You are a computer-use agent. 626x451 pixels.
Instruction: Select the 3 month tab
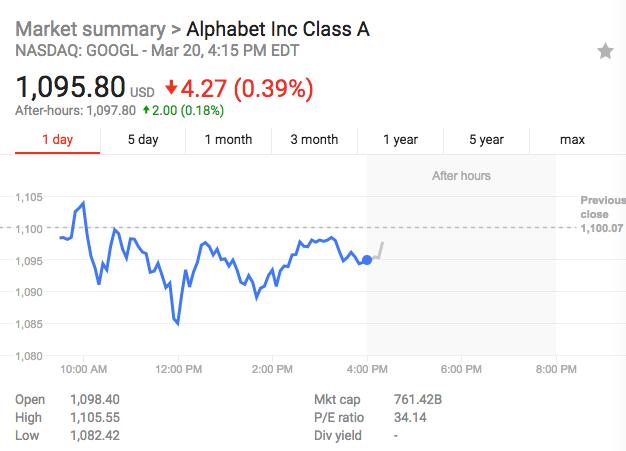[314, 140]
